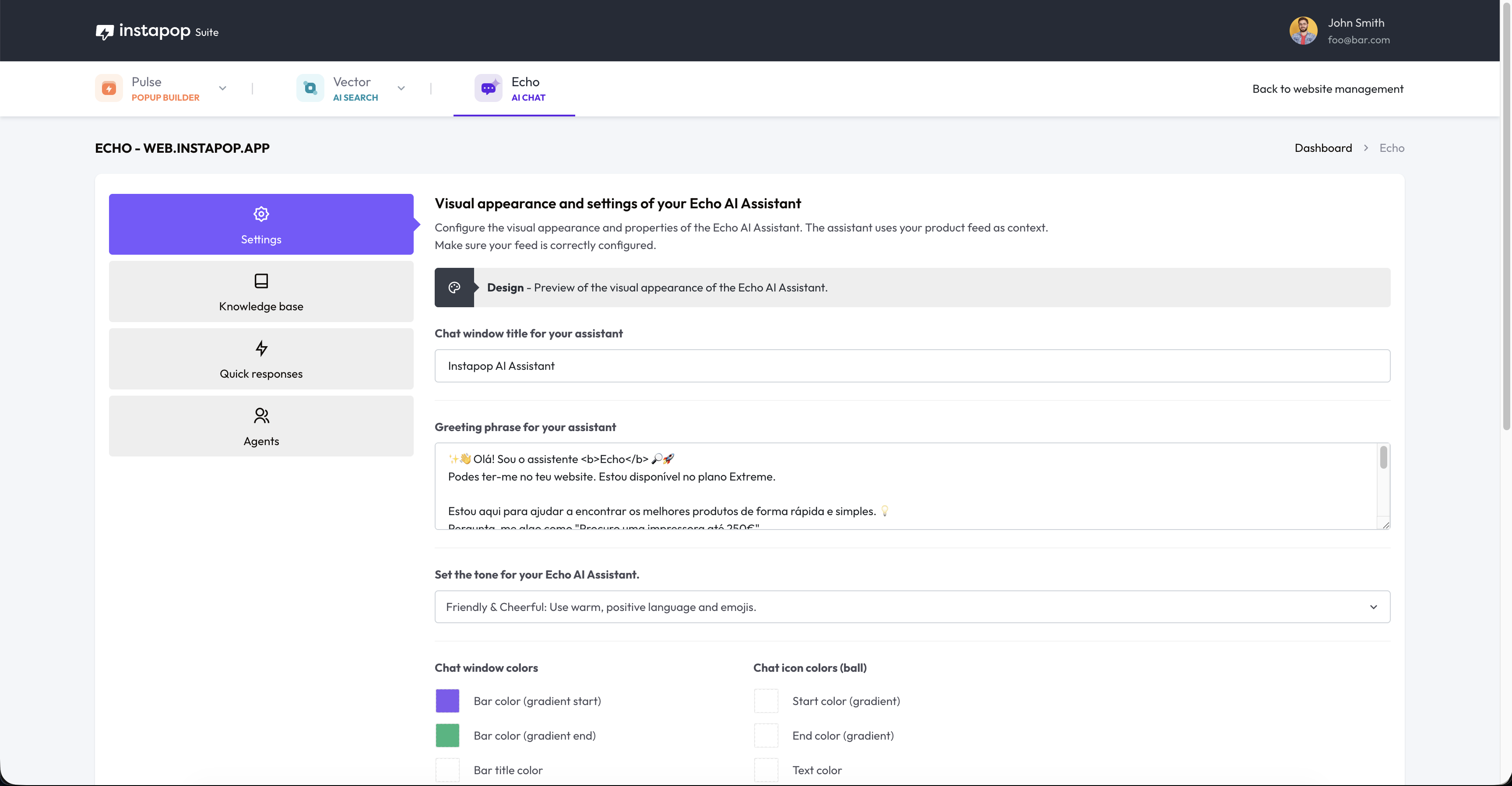Open John Smith's profile avatar
The width and height of the screenshot is (1512, 786).
[1302, 31]
